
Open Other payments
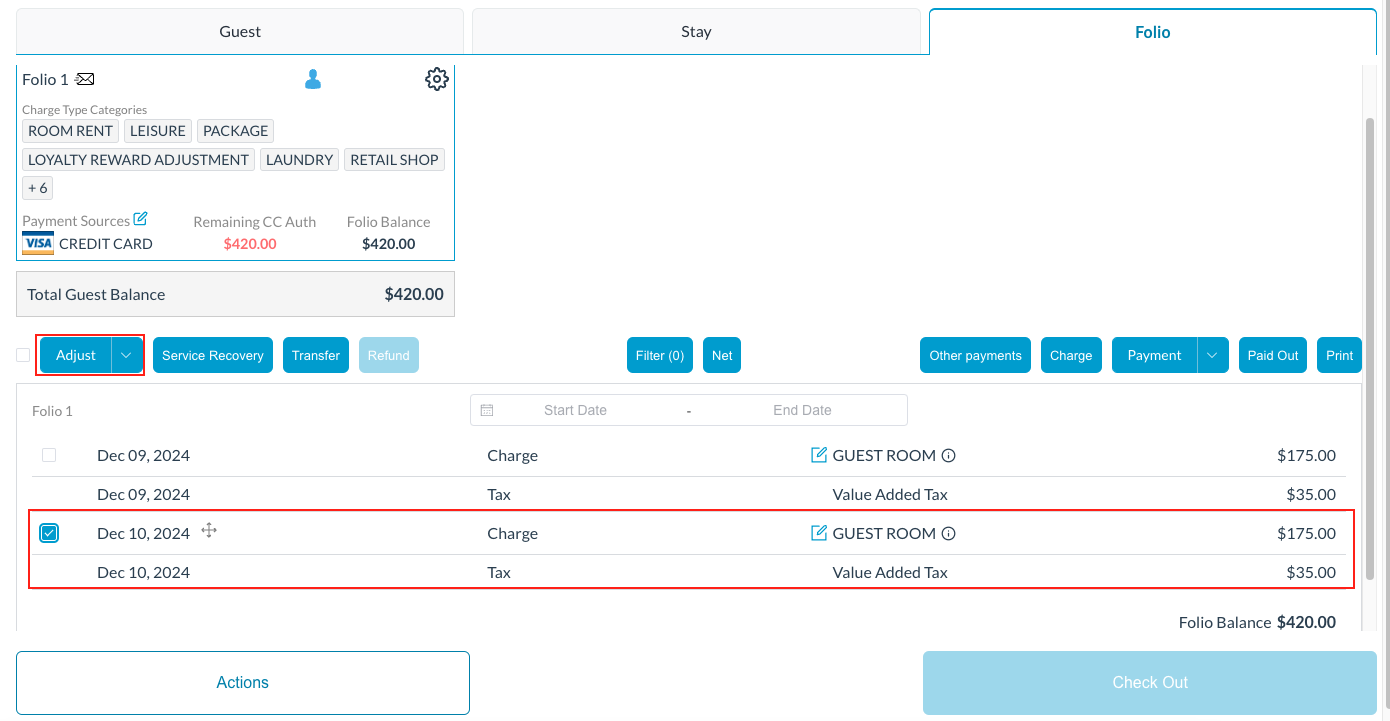coord(974,355)
